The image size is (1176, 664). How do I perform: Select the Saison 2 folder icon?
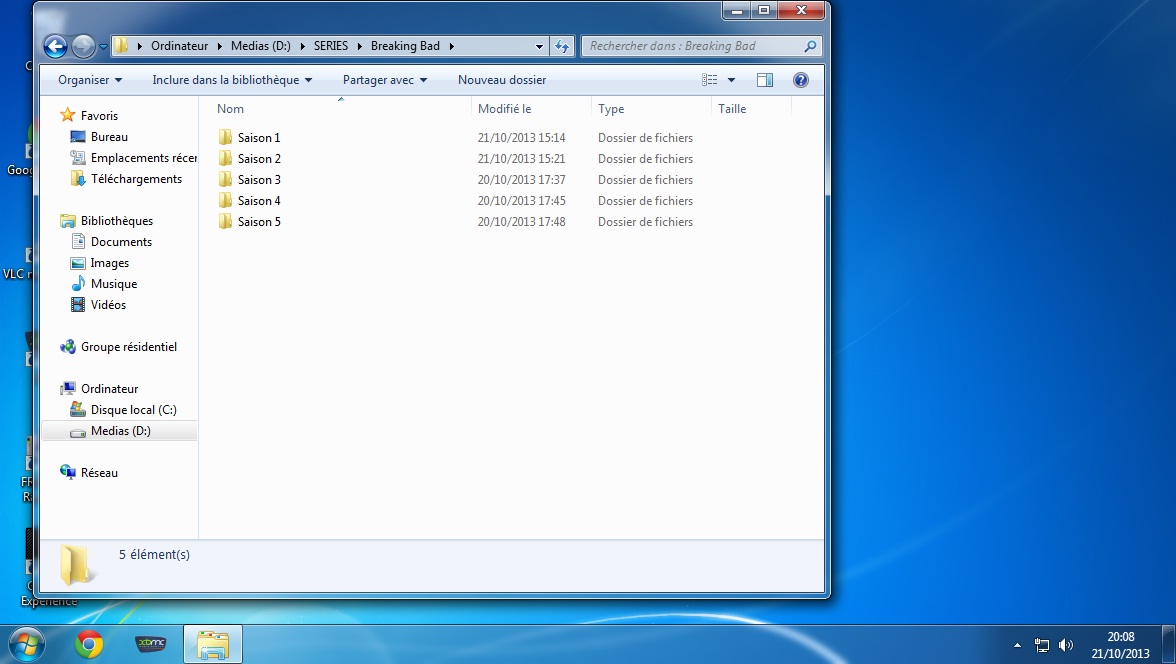tap(225, 158)
